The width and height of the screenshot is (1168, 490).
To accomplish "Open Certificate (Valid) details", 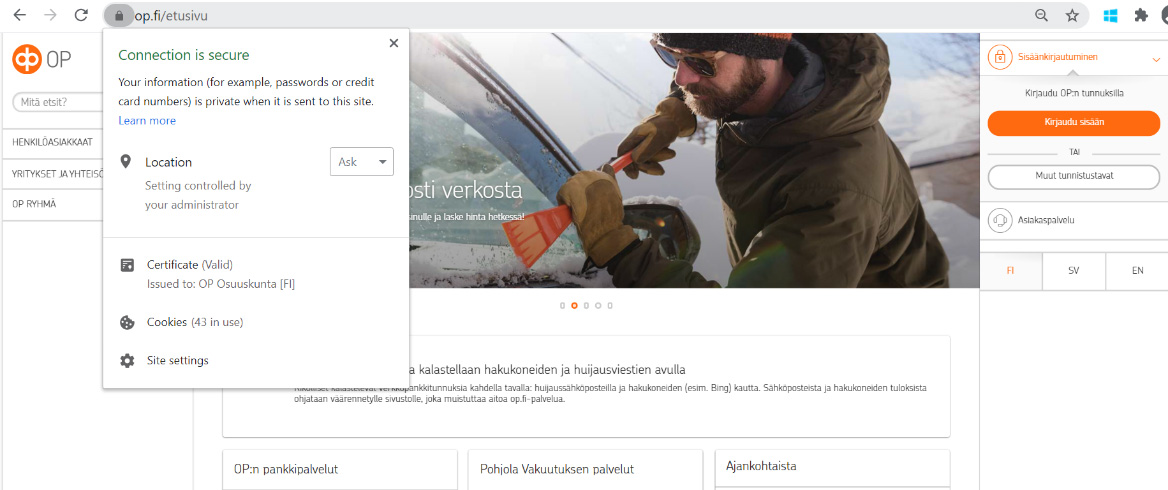I will click(190, 264).
